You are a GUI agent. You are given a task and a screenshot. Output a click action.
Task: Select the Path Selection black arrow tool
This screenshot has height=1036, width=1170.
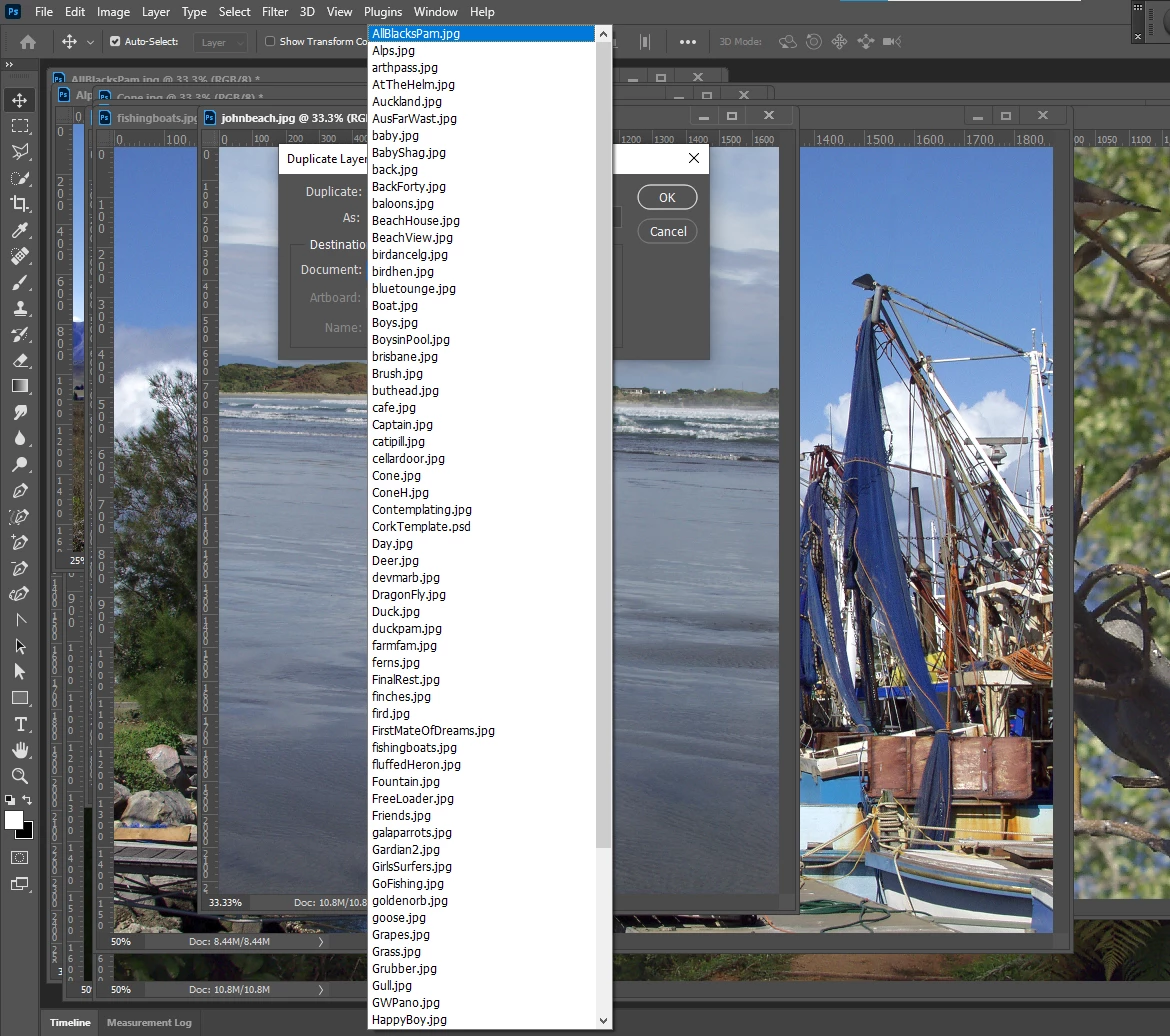click(20, 646)
